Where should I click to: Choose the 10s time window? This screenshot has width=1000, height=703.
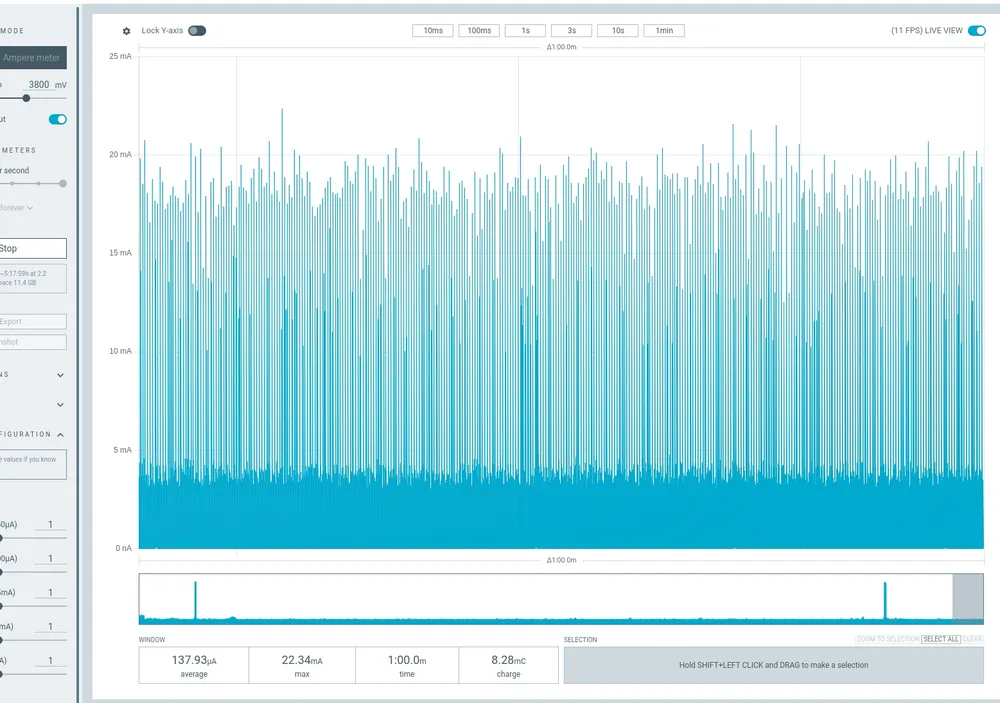(x=618, y=31)
